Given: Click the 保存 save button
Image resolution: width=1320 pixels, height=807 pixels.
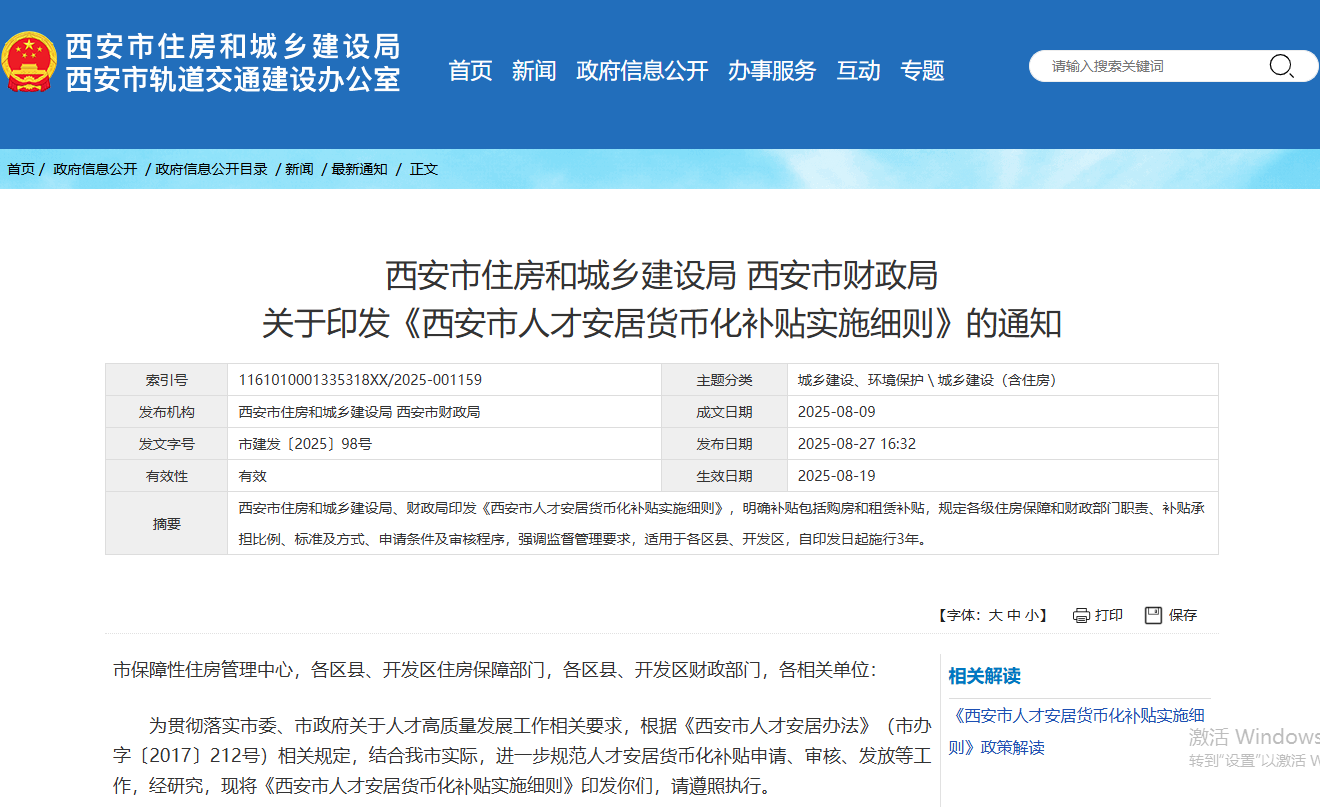Looking at the screenshot, I should pos(1182,615).
